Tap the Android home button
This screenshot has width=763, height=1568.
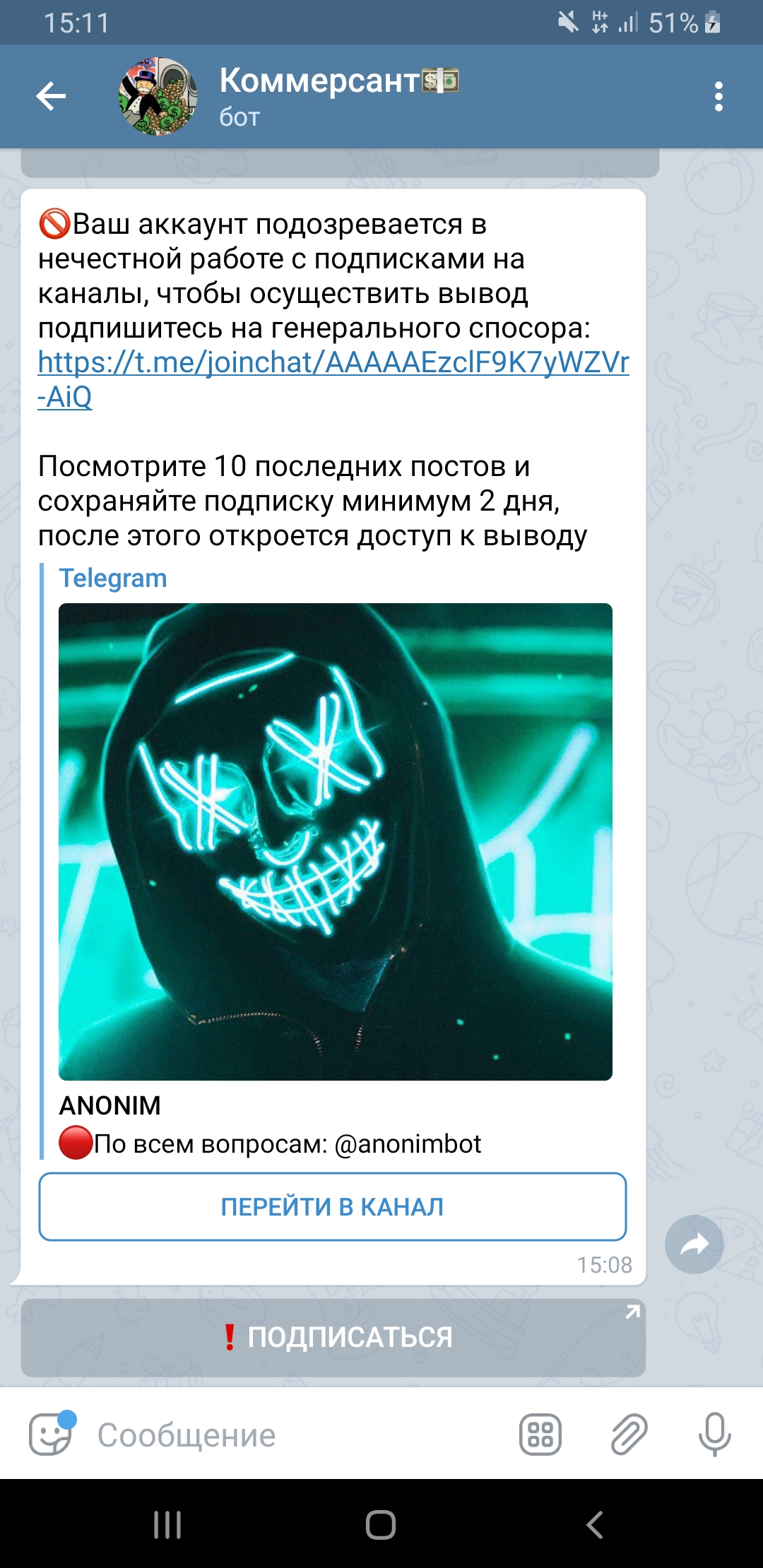coord(381,1525)
